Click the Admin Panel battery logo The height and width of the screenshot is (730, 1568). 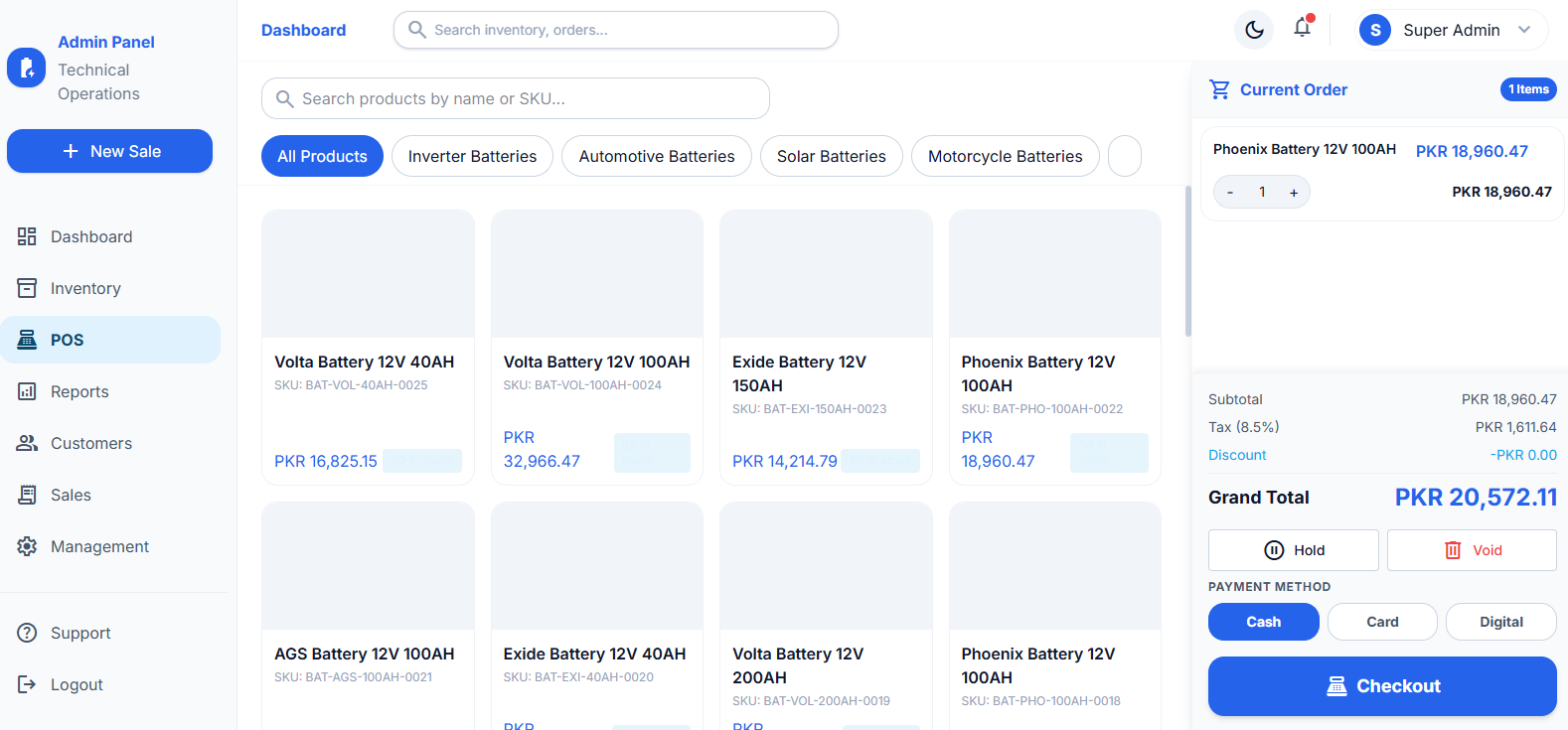coord(27,68)
